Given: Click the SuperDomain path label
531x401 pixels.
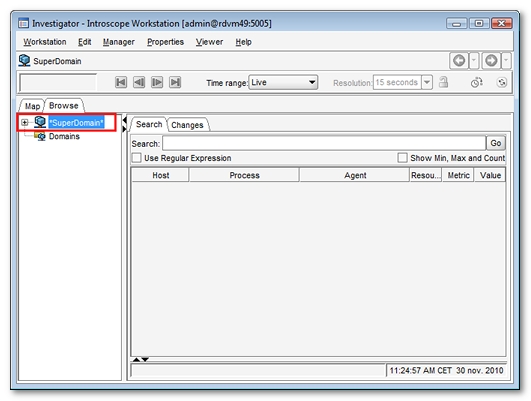Looking at the screenshot, I should coord(57,61).
